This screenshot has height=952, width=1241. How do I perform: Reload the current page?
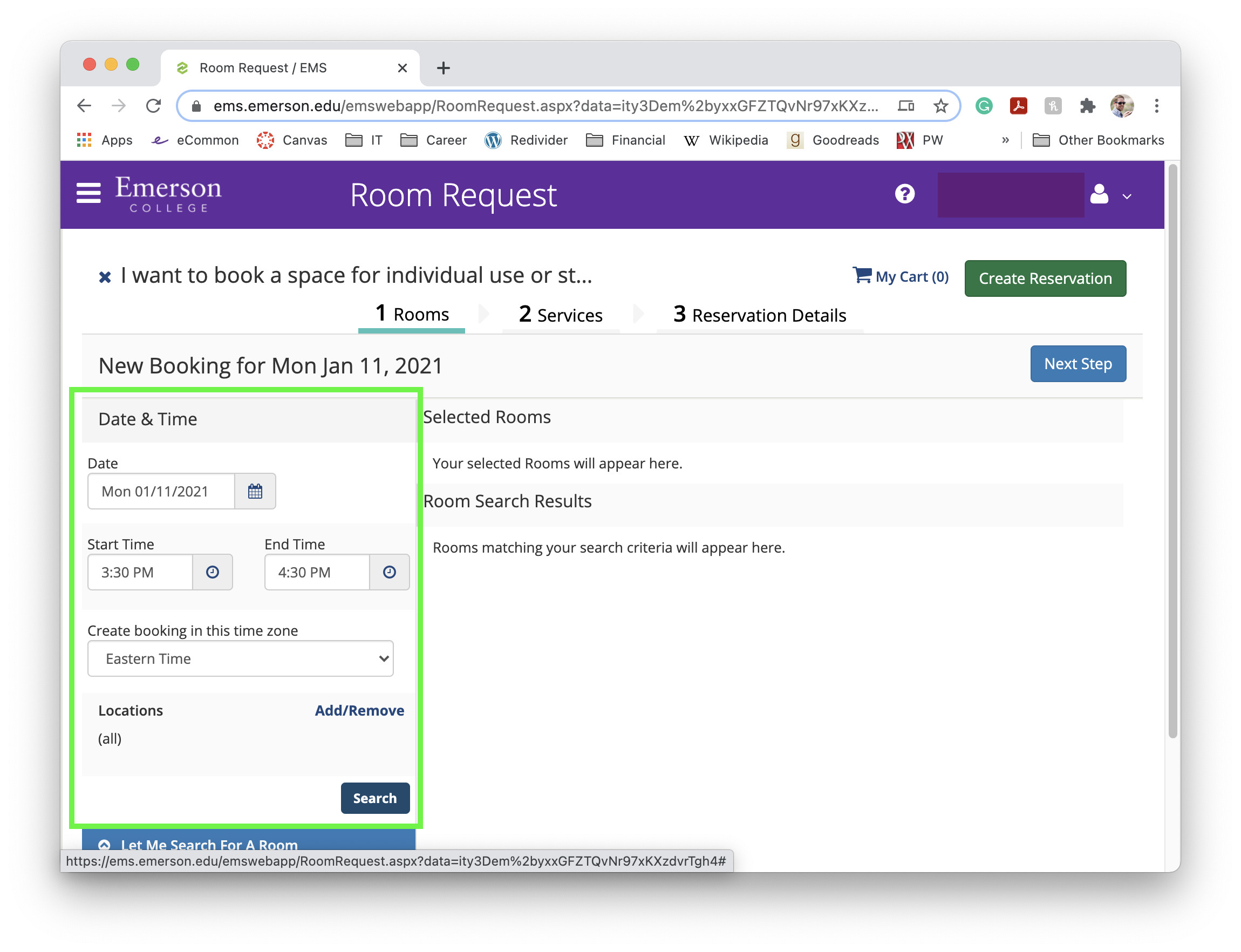click(x=153, y=106)
